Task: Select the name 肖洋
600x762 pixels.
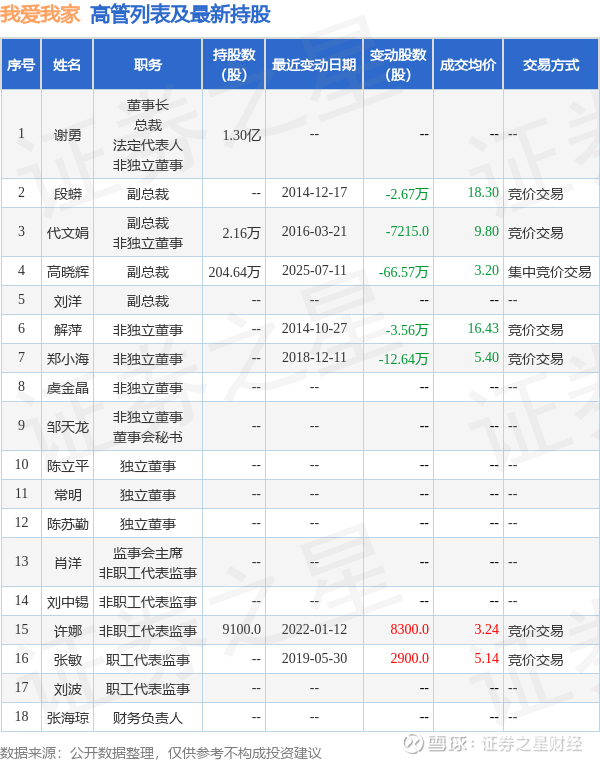Action: 68,563
